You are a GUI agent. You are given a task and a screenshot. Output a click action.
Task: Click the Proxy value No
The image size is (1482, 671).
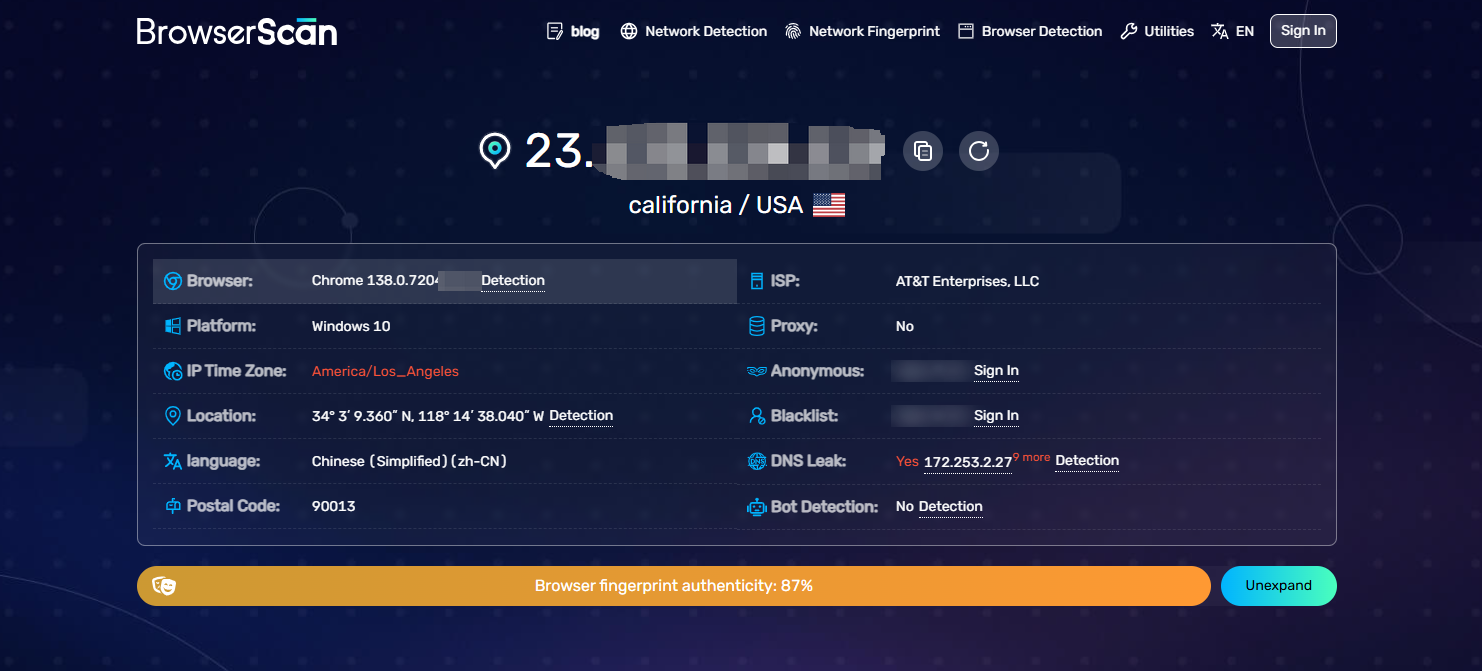pos(905,326)
